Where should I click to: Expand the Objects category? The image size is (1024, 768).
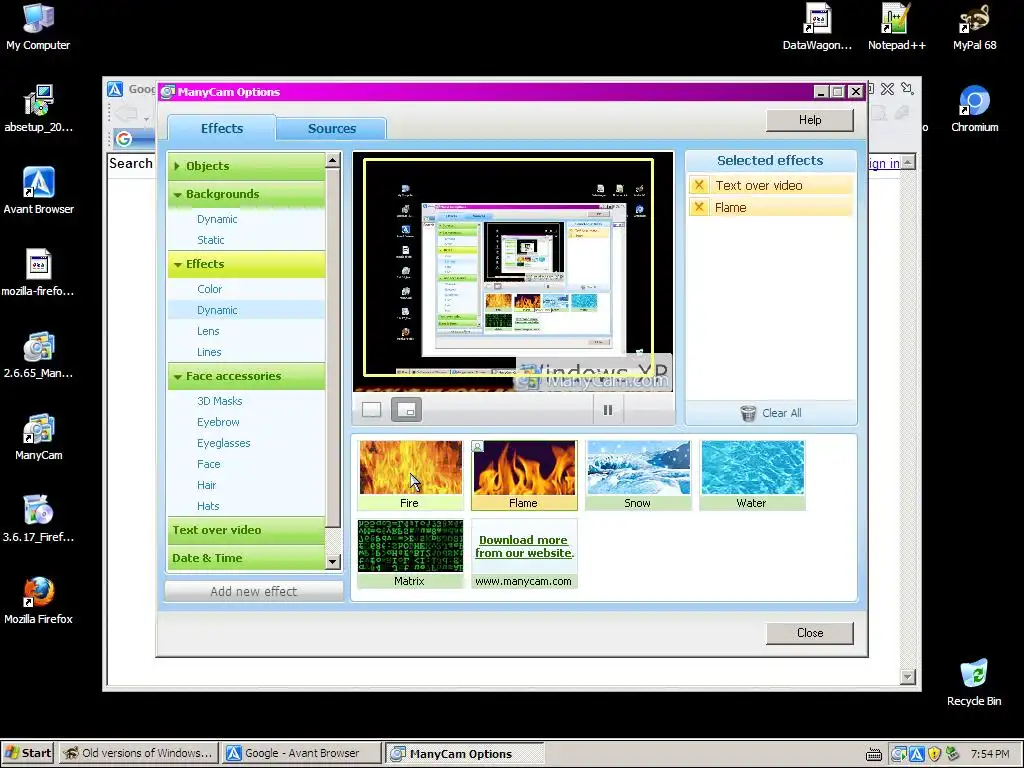coord(246,166)
